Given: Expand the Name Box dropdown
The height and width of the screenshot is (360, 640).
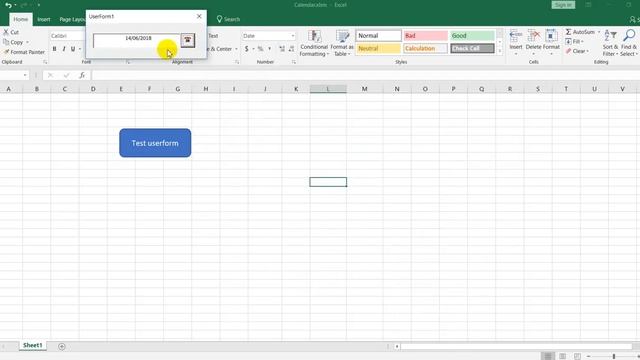Looking at the screenshot, I should coord(25,76).
